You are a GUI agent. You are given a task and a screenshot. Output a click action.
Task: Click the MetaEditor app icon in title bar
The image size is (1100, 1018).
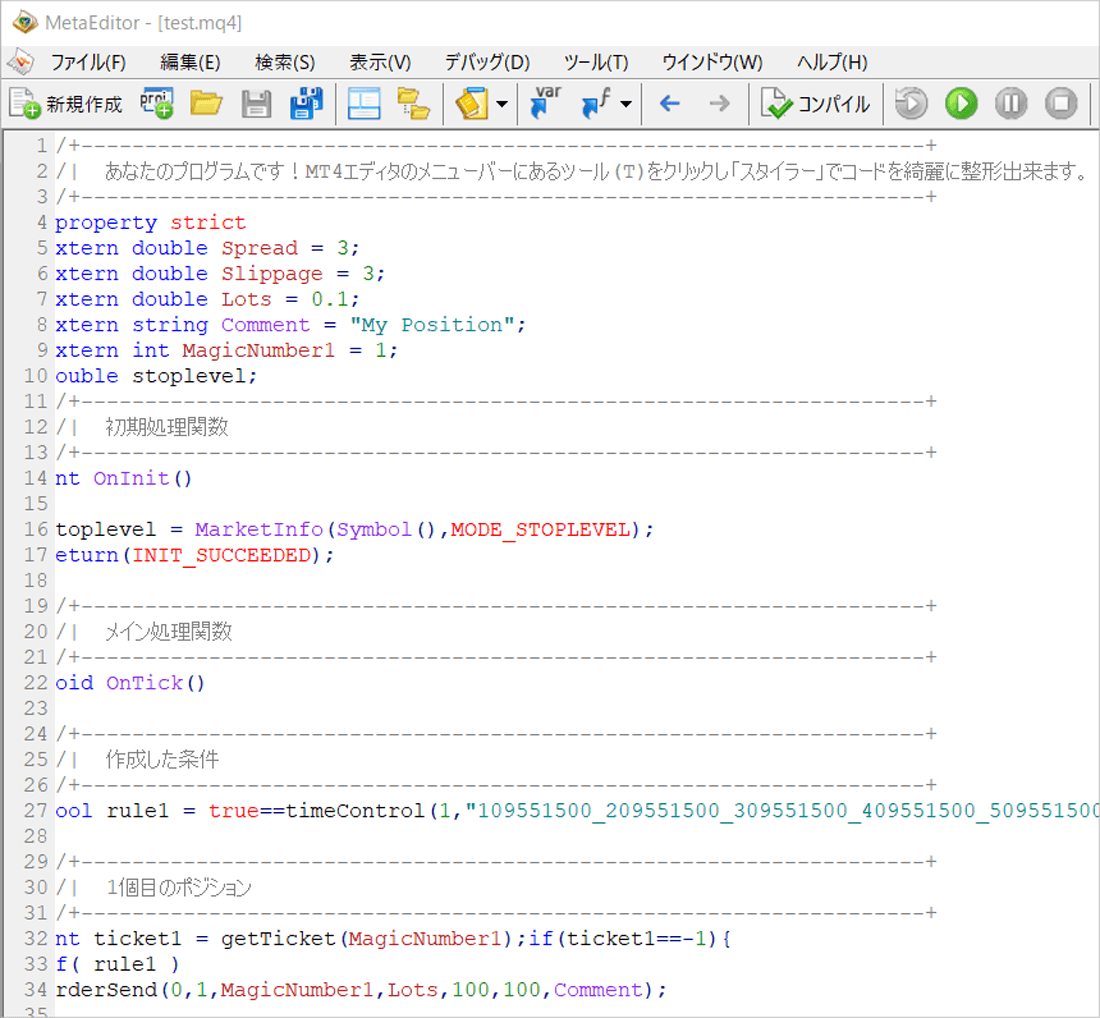[25, 22]
